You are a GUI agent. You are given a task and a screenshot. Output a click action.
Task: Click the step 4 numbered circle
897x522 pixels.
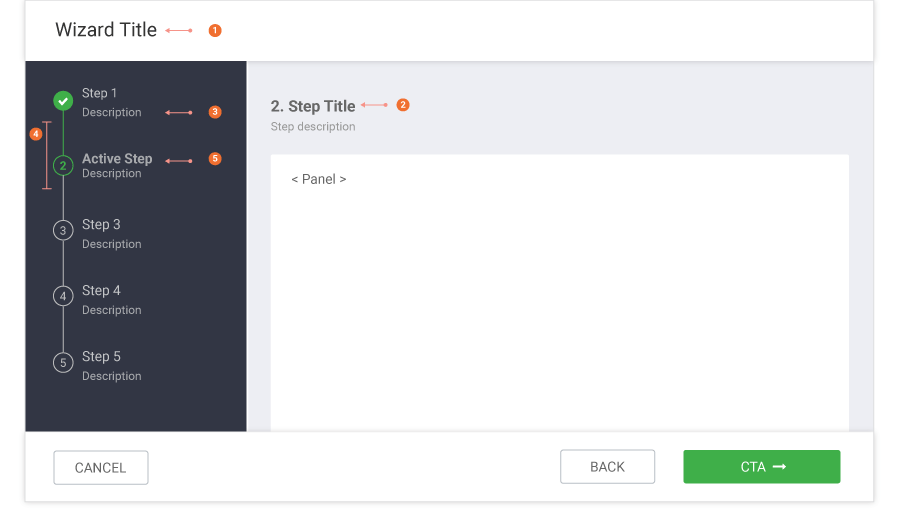pyautogui.click(x=63, y=296)
